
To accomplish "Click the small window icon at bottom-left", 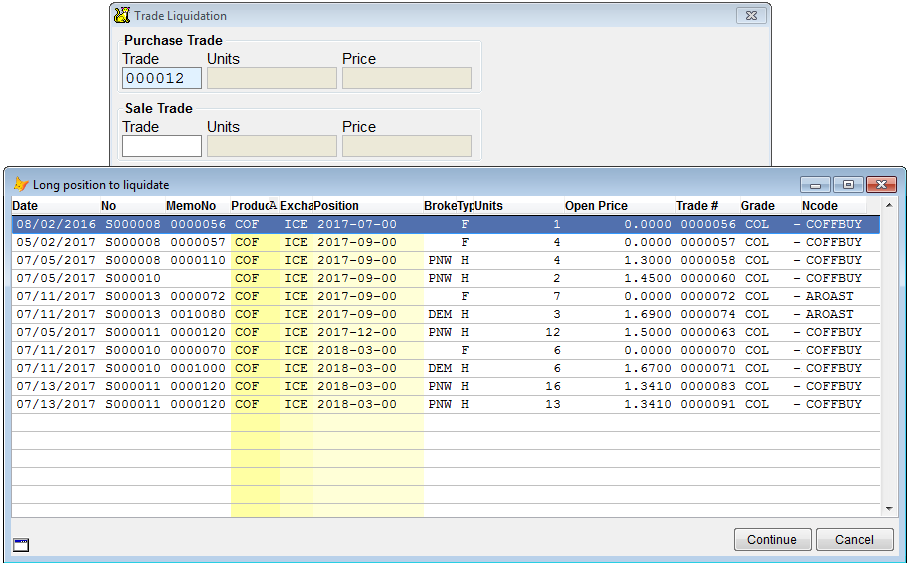I will [21, 544].
